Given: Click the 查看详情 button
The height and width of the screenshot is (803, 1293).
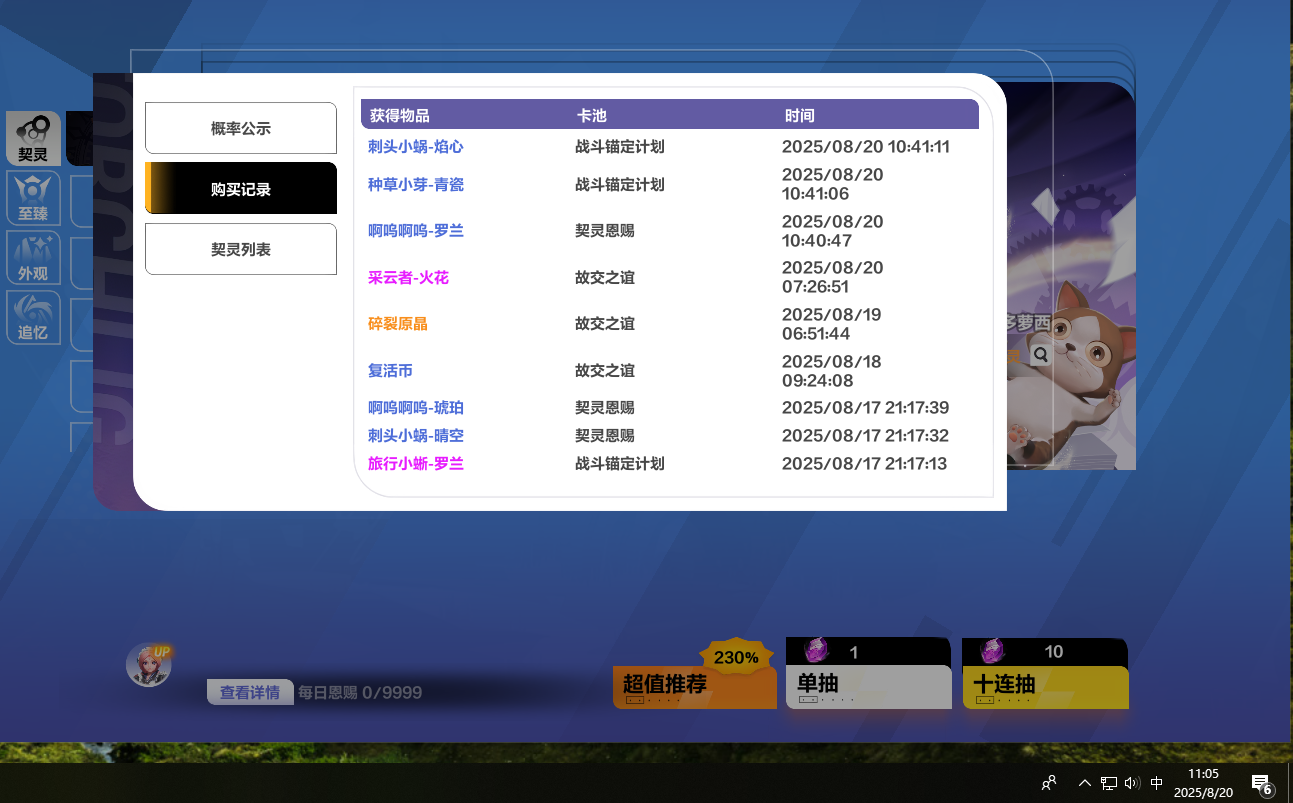Looking at the screenshot, I should 250,692.
